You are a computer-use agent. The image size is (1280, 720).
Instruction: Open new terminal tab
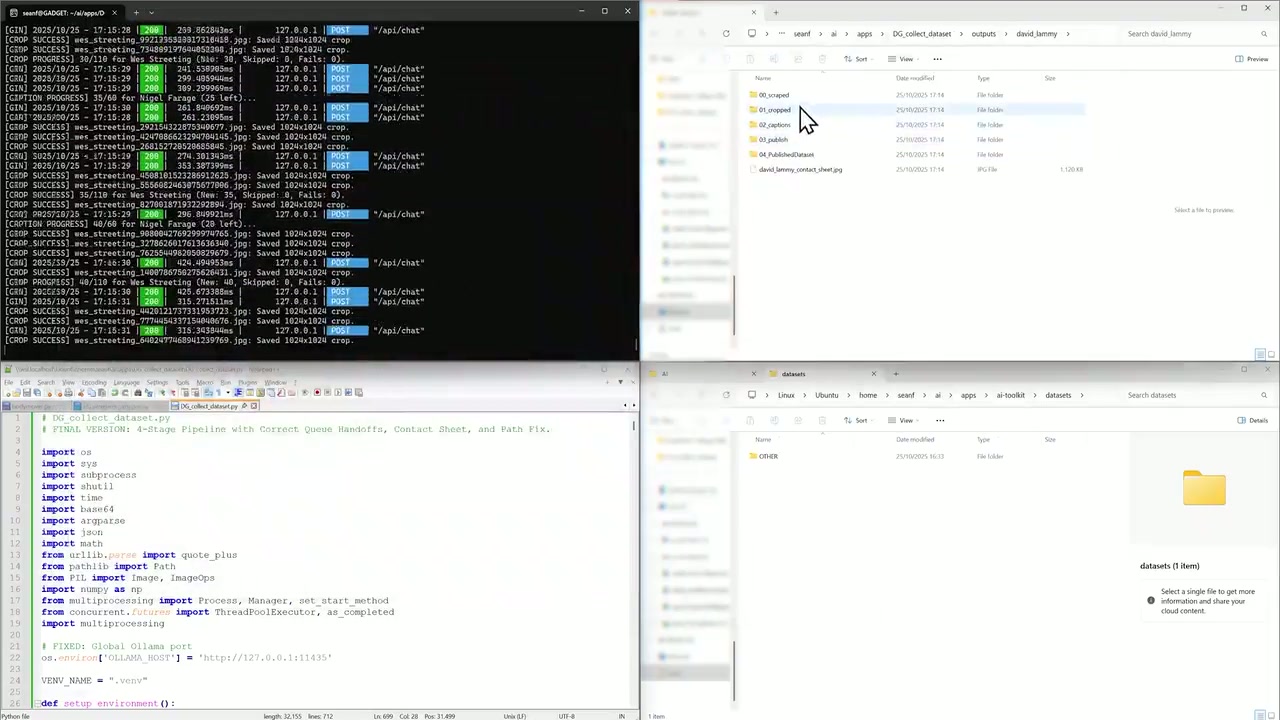click(136, 13)
